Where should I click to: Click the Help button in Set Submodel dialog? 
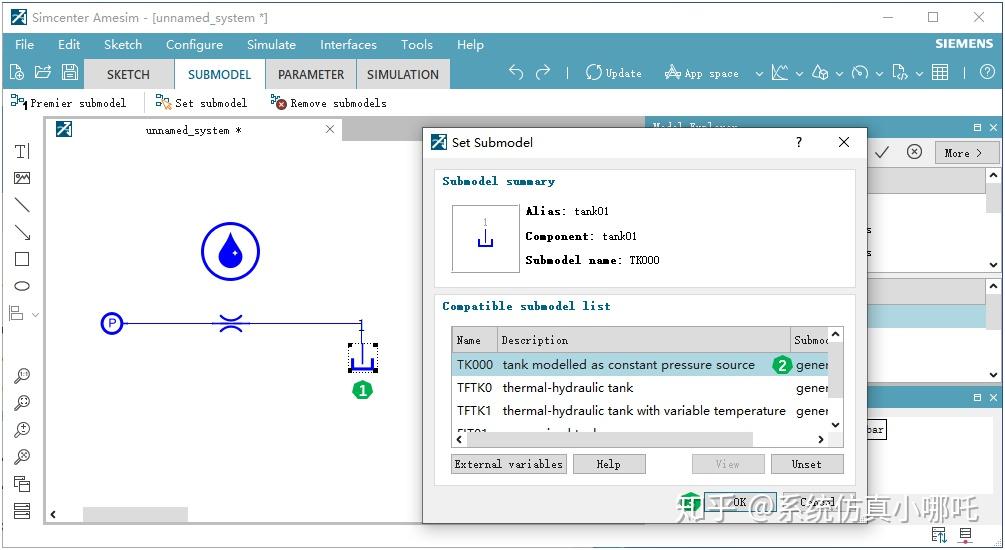click(x=609, y=464)
